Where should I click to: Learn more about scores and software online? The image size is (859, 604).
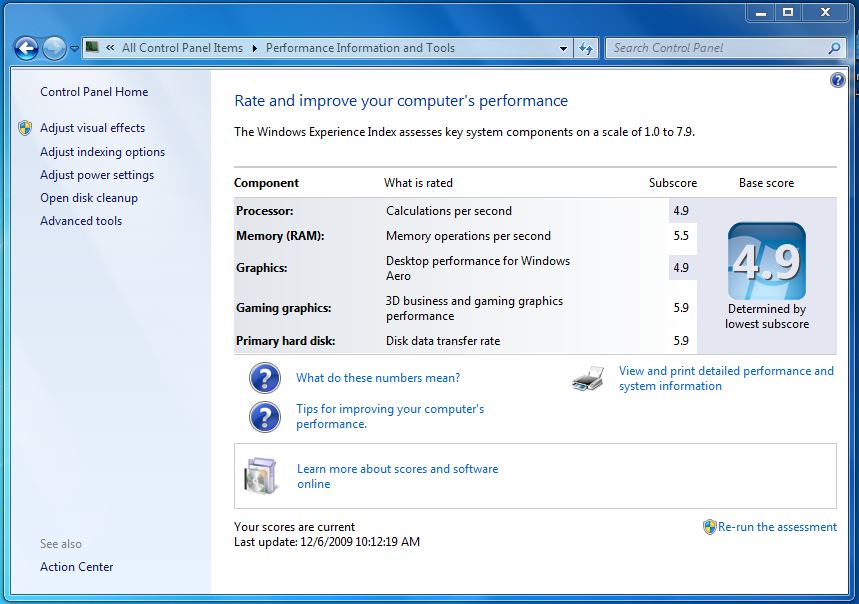[398, 476]
